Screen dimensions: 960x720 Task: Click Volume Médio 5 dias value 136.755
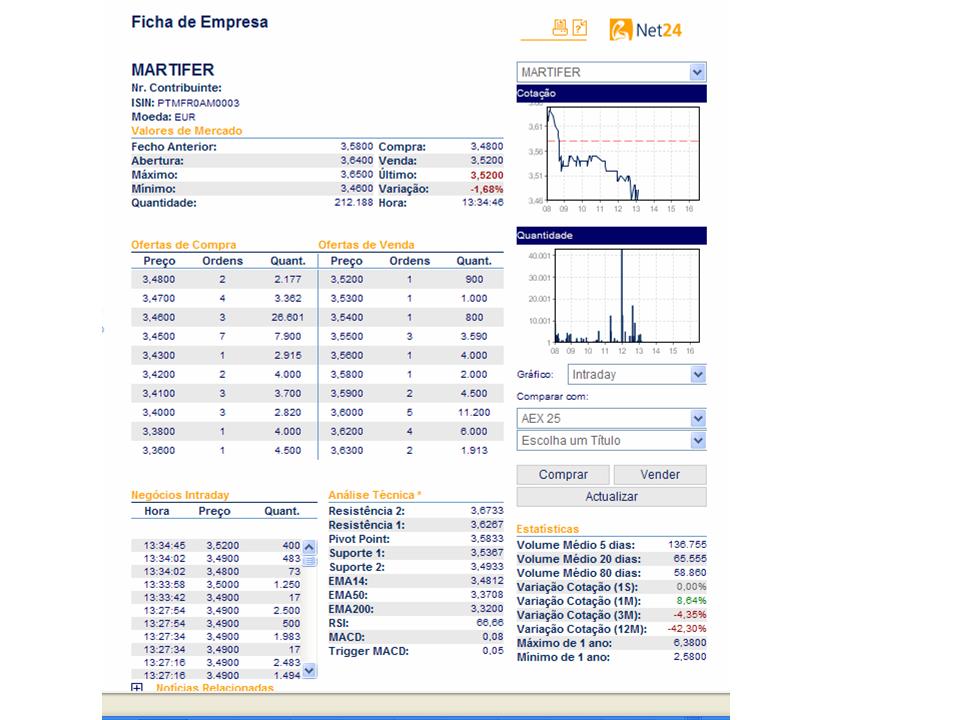point(688,544)
